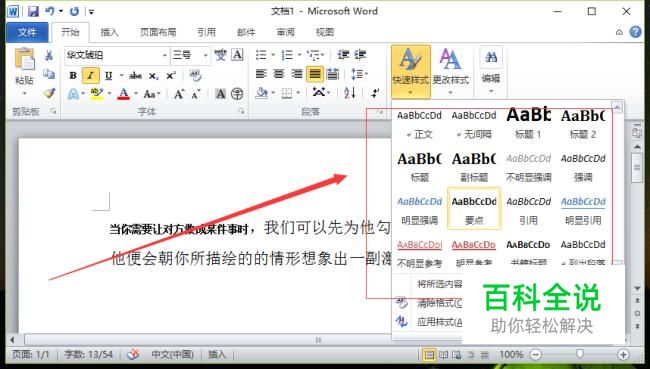Switch to the 引用 References tab
This screenshot has height=369, width=650.
[x=206, y=32]
